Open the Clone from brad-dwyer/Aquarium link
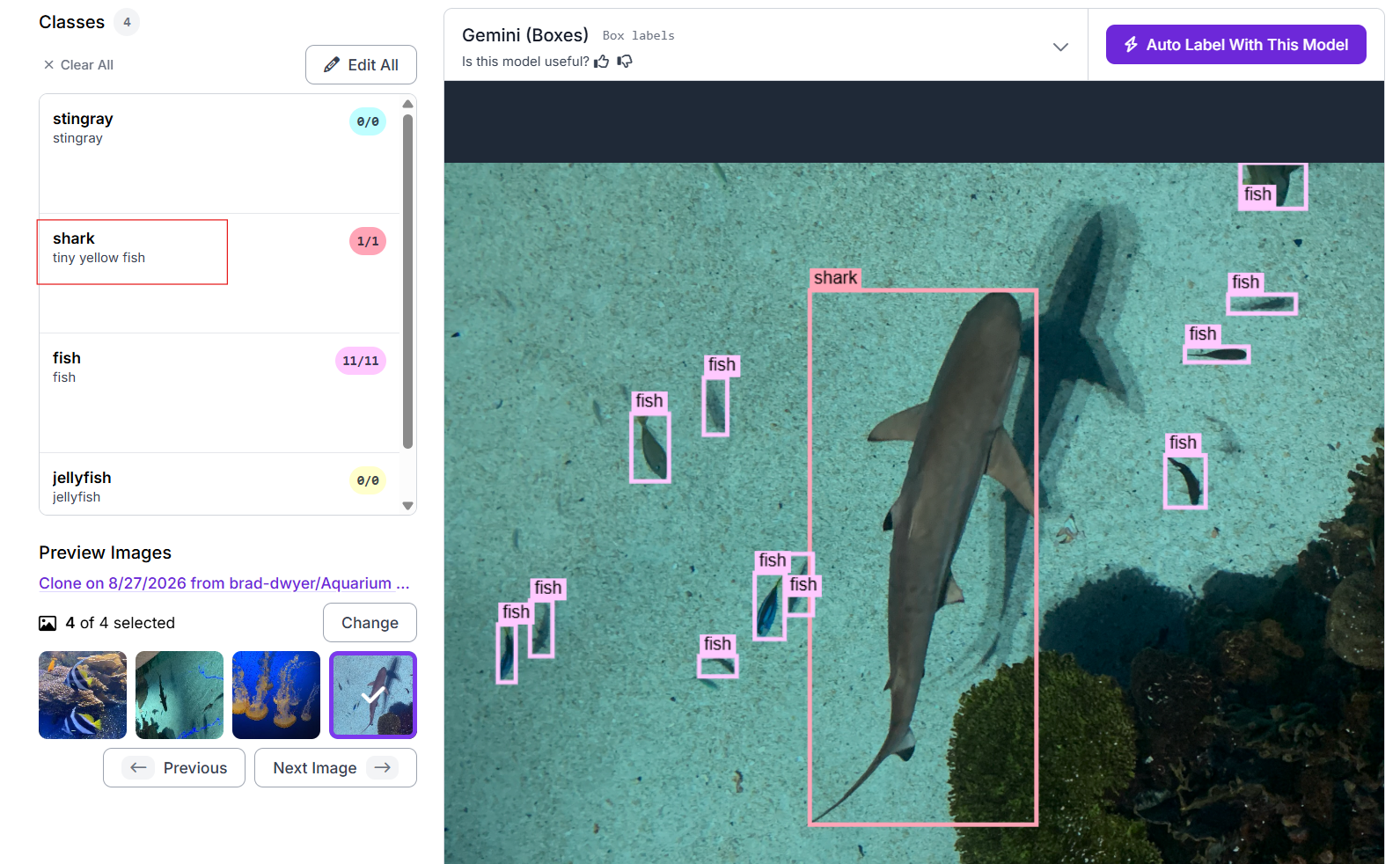1400x864 pixels. pos(224,583)
